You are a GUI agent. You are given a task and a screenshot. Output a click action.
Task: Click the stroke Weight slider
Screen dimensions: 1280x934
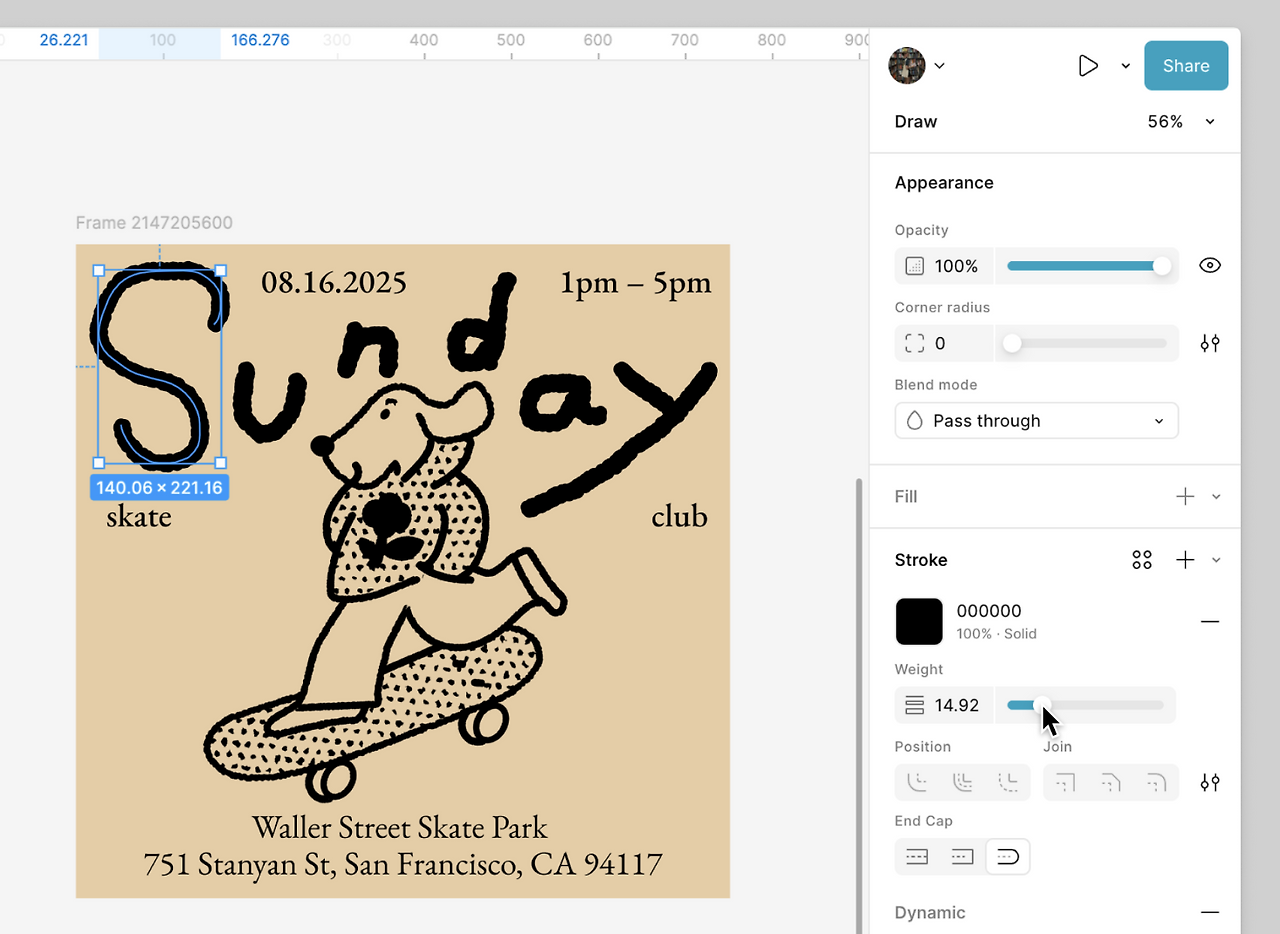click(x=1085, y=705)
